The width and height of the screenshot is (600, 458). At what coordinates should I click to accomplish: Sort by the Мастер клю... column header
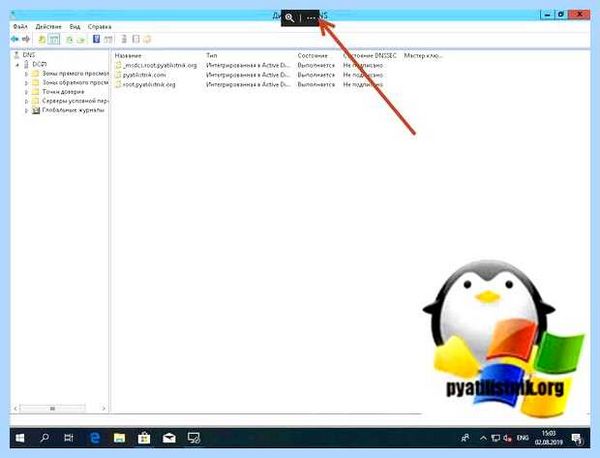423,55
